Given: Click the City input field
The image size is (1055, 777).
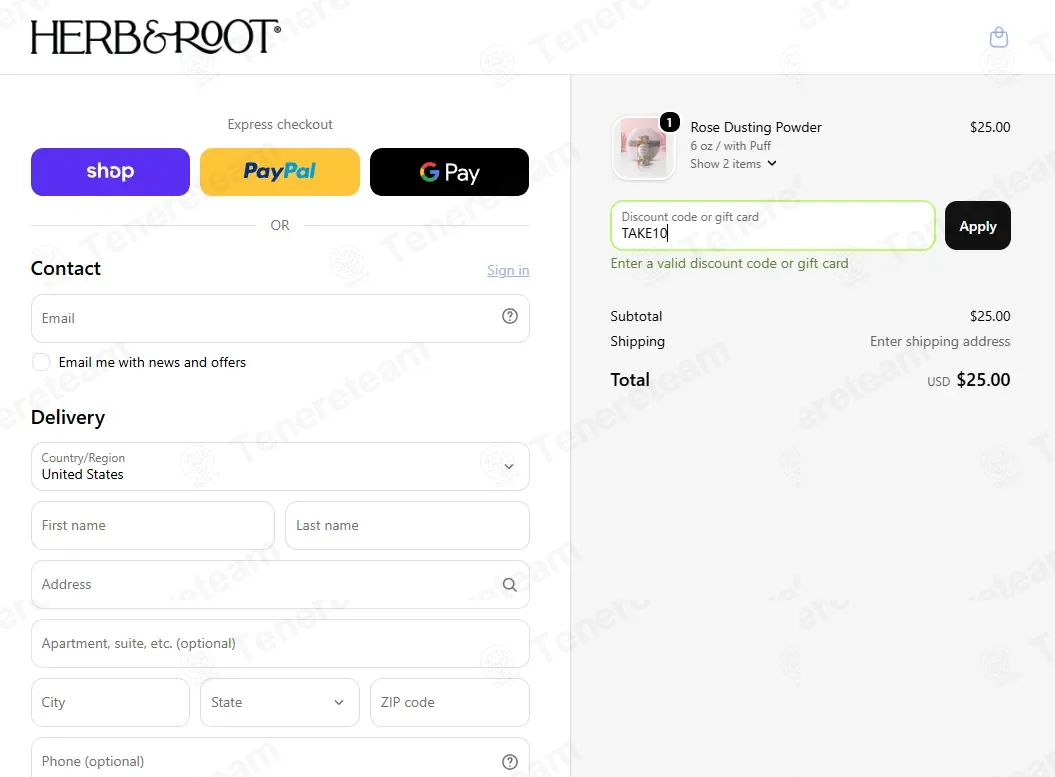Looking at the screenshot, I should click(110, 702).
